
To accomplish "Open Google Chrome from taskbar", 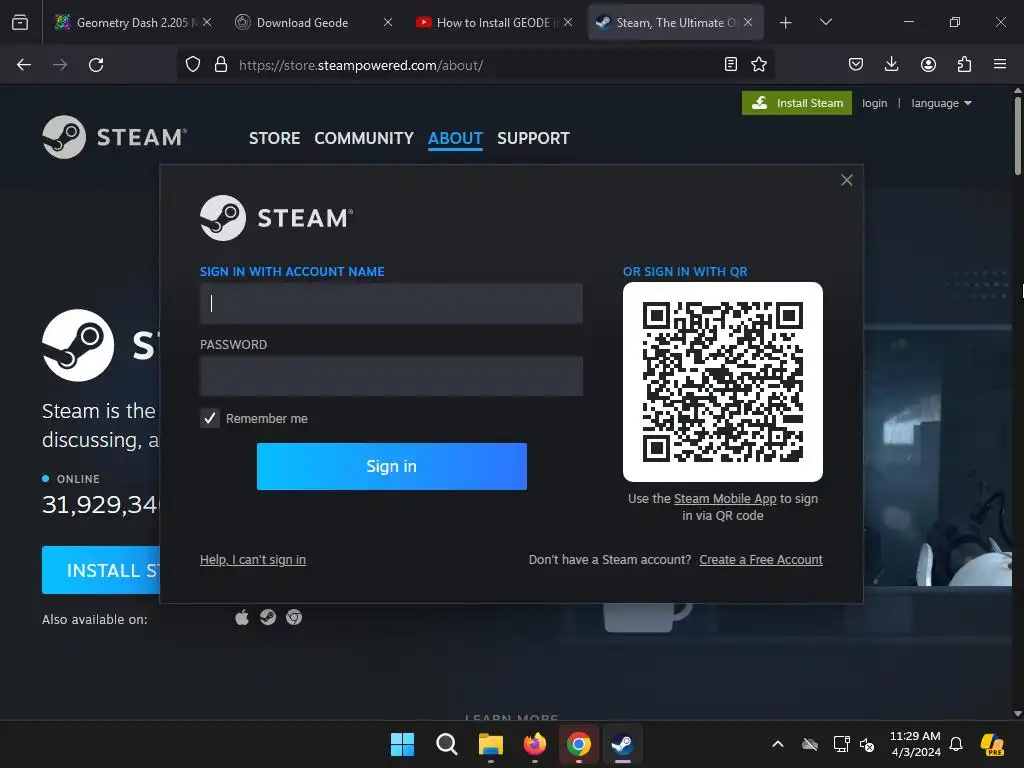I will [x=579, y=744].
